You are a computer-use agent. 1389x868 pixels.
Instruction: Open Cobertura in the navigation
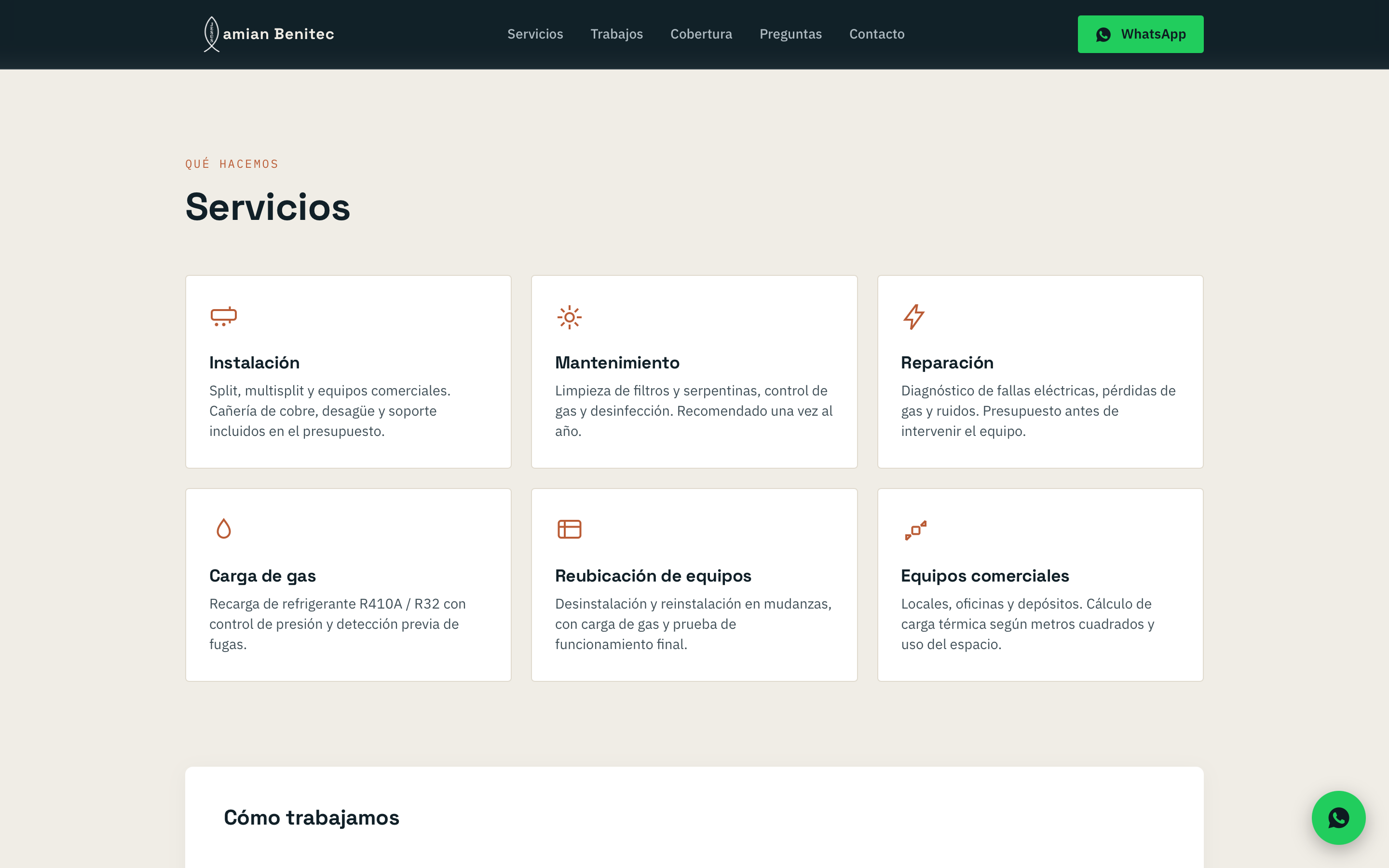tap(701, 34)
